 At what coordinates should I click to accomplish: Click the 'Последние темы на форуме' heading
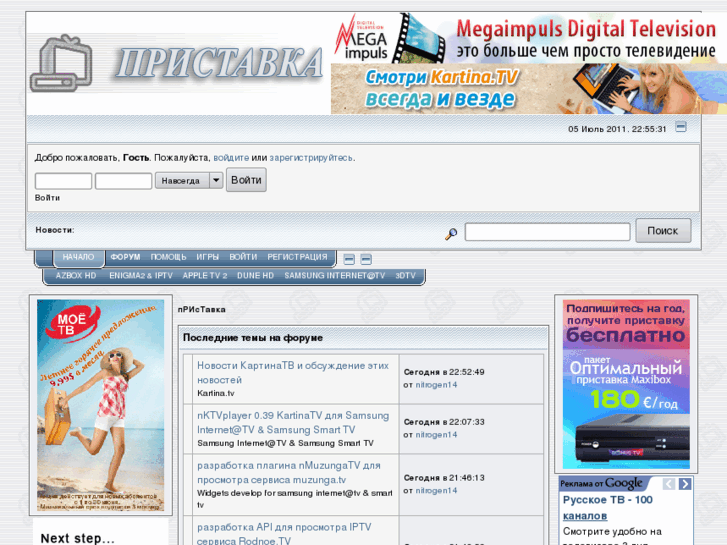(253, 338)
